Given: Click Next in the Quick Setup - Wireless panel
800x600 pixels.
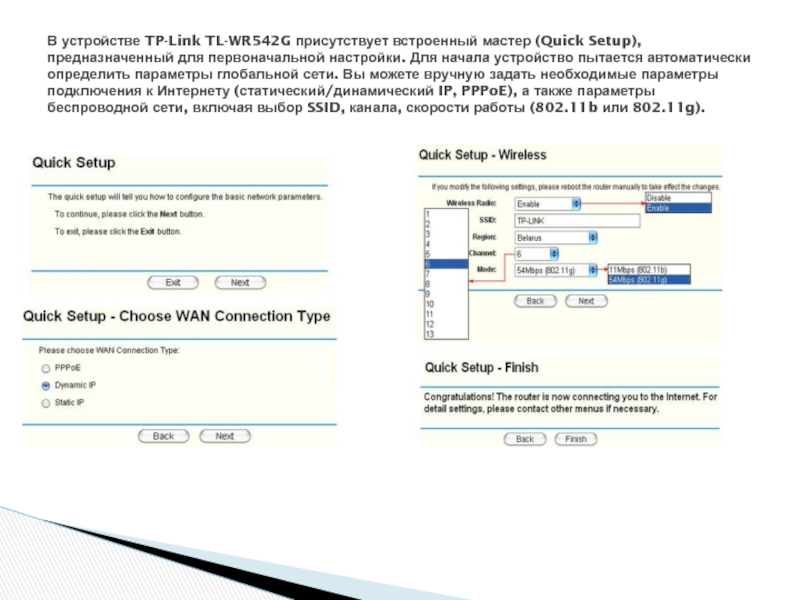Looking at the screenshot, I should [586, 301].
